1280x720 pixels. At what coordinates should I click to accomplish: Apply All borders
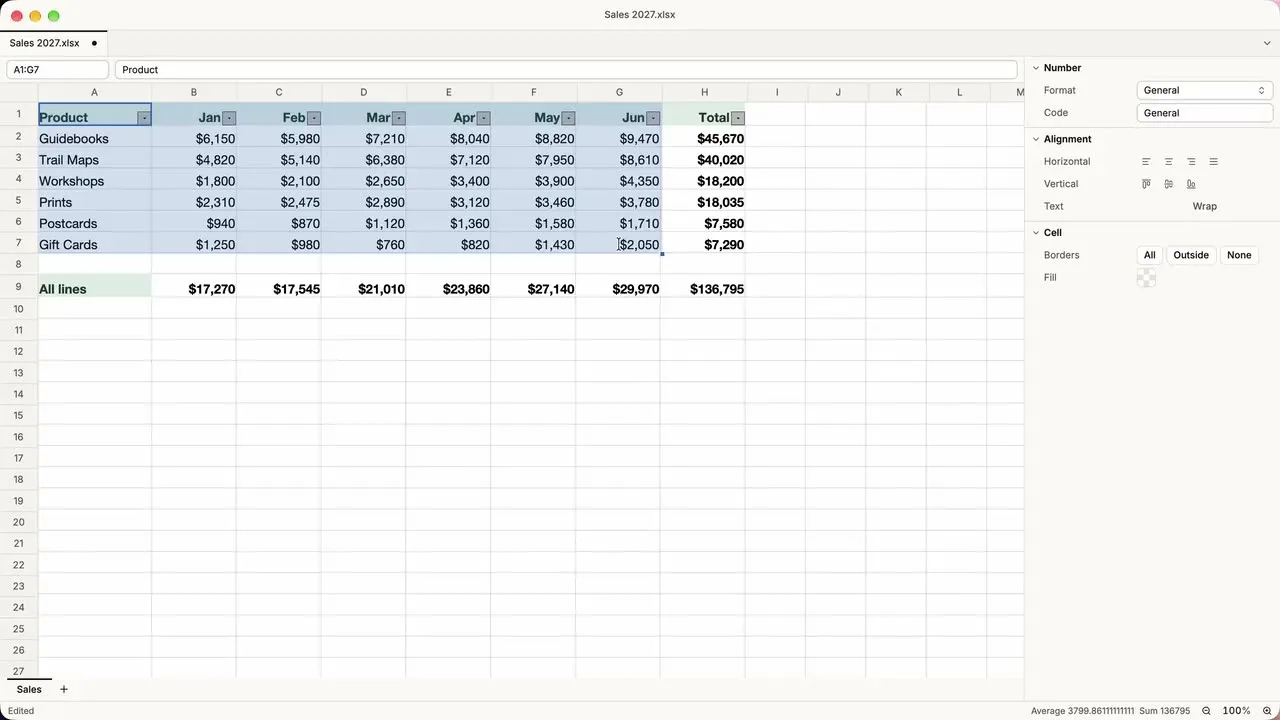pos(1150,255)
